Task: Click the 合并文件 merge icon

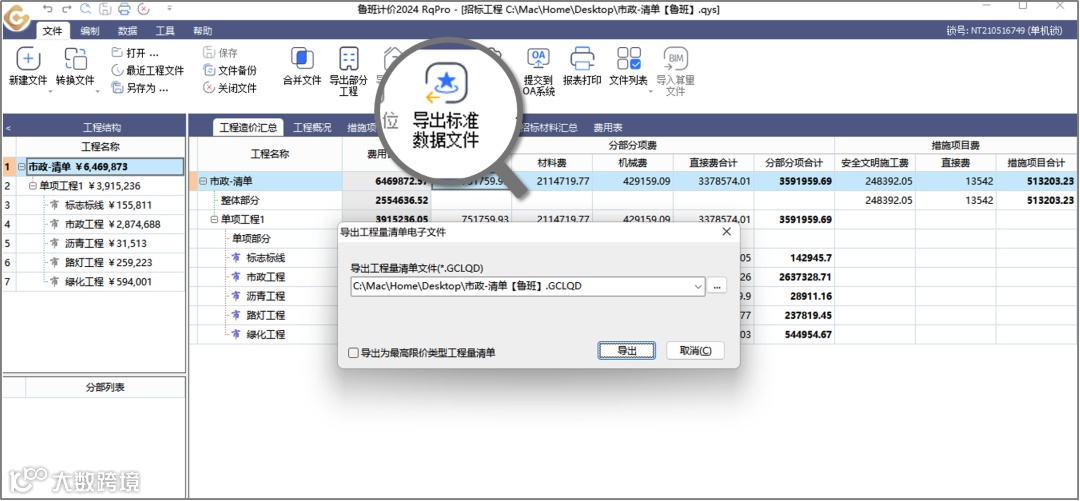Action: [x=302, y=59]
